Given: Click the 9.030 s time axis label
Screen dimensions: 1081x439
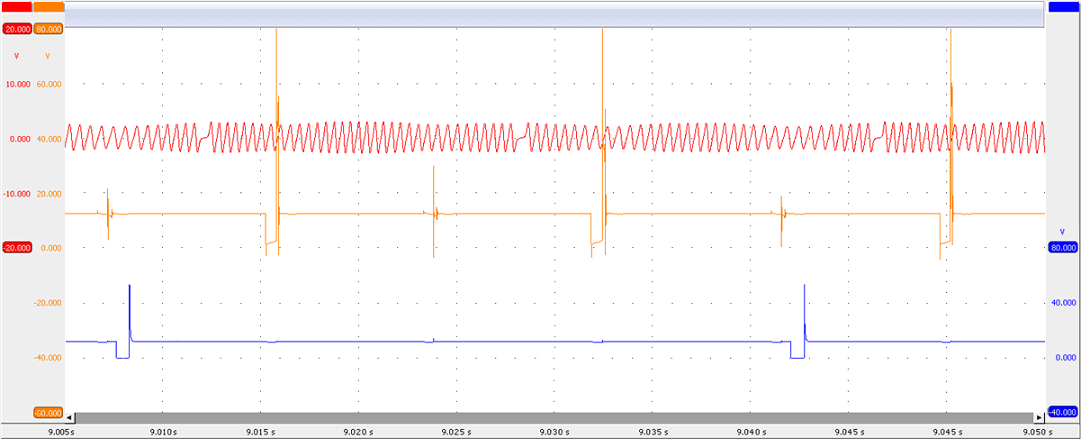Looking at the screenshot, I should point(552,431).
